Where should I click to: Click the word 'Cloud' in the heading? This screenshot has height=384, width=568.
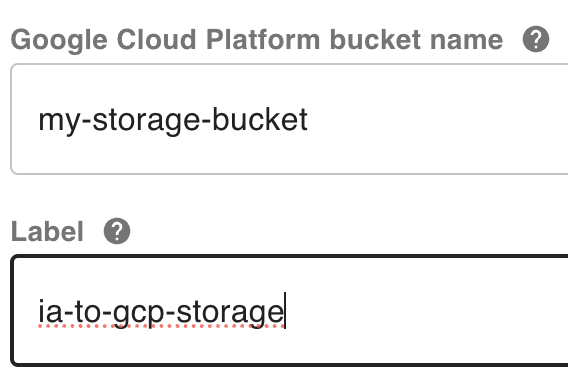tap(156, 39)
